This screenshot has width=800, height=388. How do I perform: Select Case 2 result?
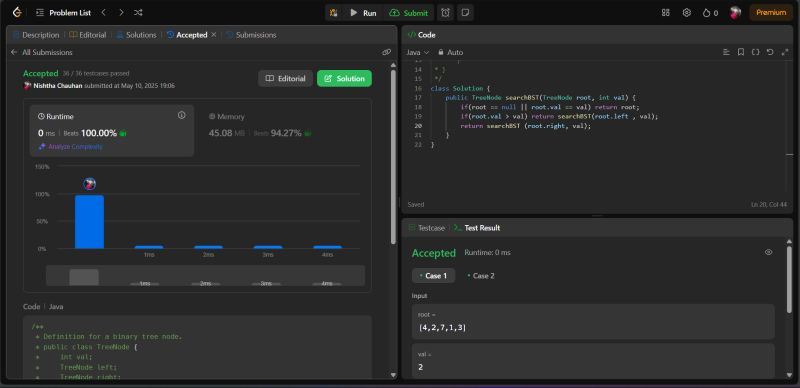(x=481, y=276)
